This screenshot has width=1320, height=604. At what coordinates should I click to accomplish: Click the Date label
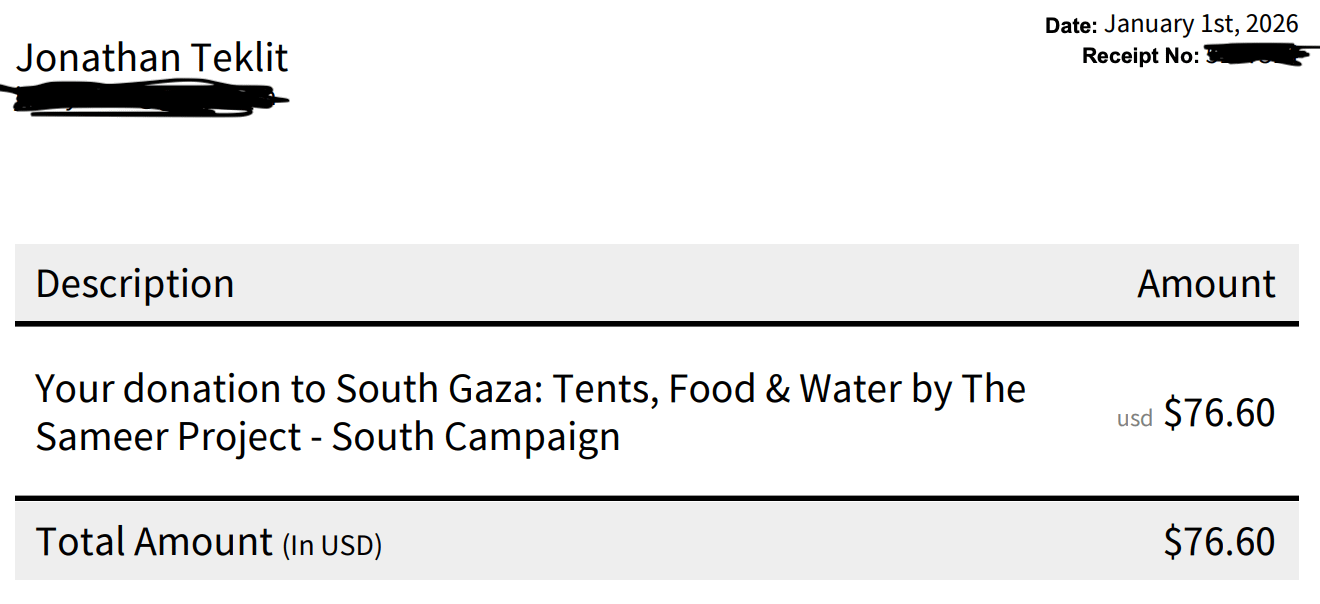pos(1071,26)
